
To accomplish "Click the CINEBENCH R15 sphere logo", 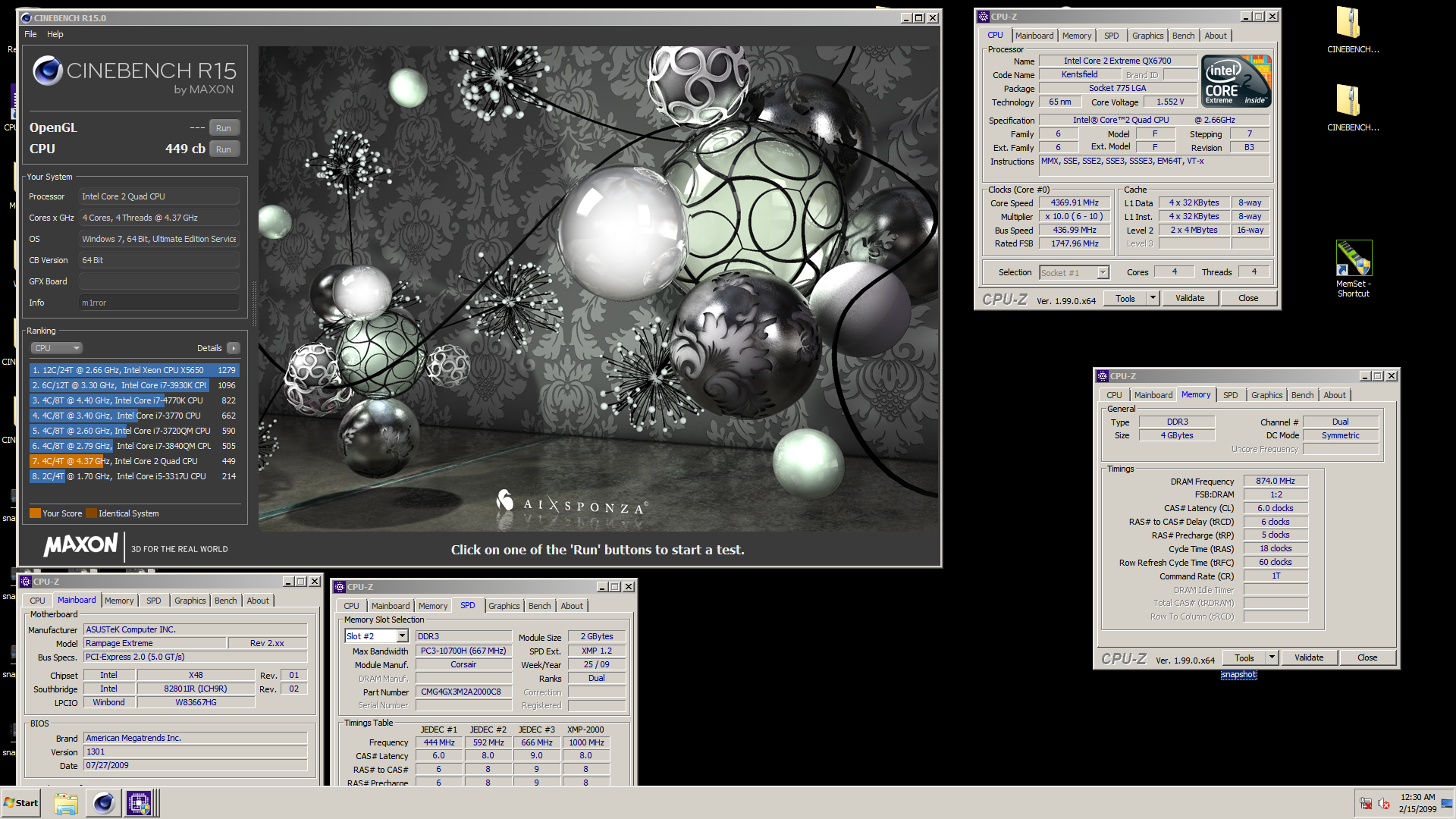I will [47, 71].
